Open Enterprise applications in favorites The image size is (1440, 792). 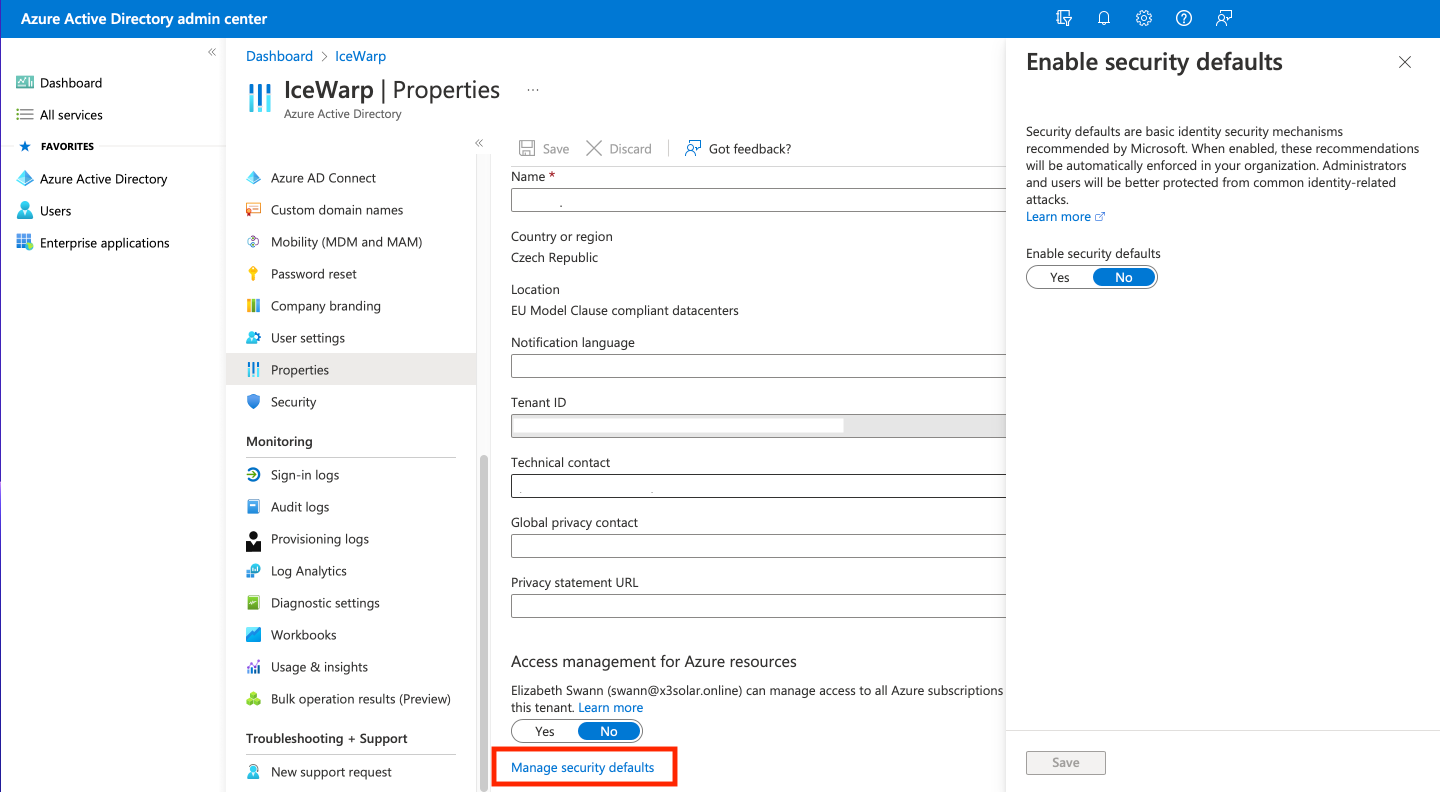104,243
